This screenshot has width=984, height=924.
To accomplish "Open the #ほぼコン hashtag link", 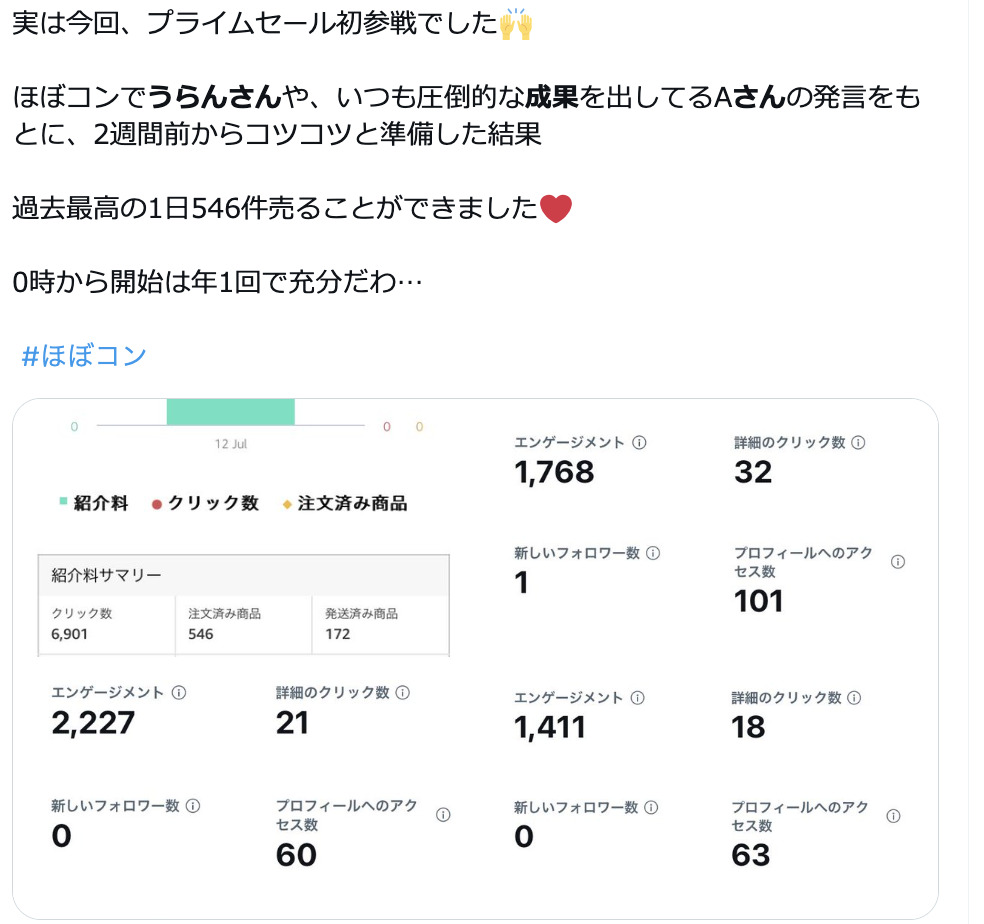I will click(84, 356).
